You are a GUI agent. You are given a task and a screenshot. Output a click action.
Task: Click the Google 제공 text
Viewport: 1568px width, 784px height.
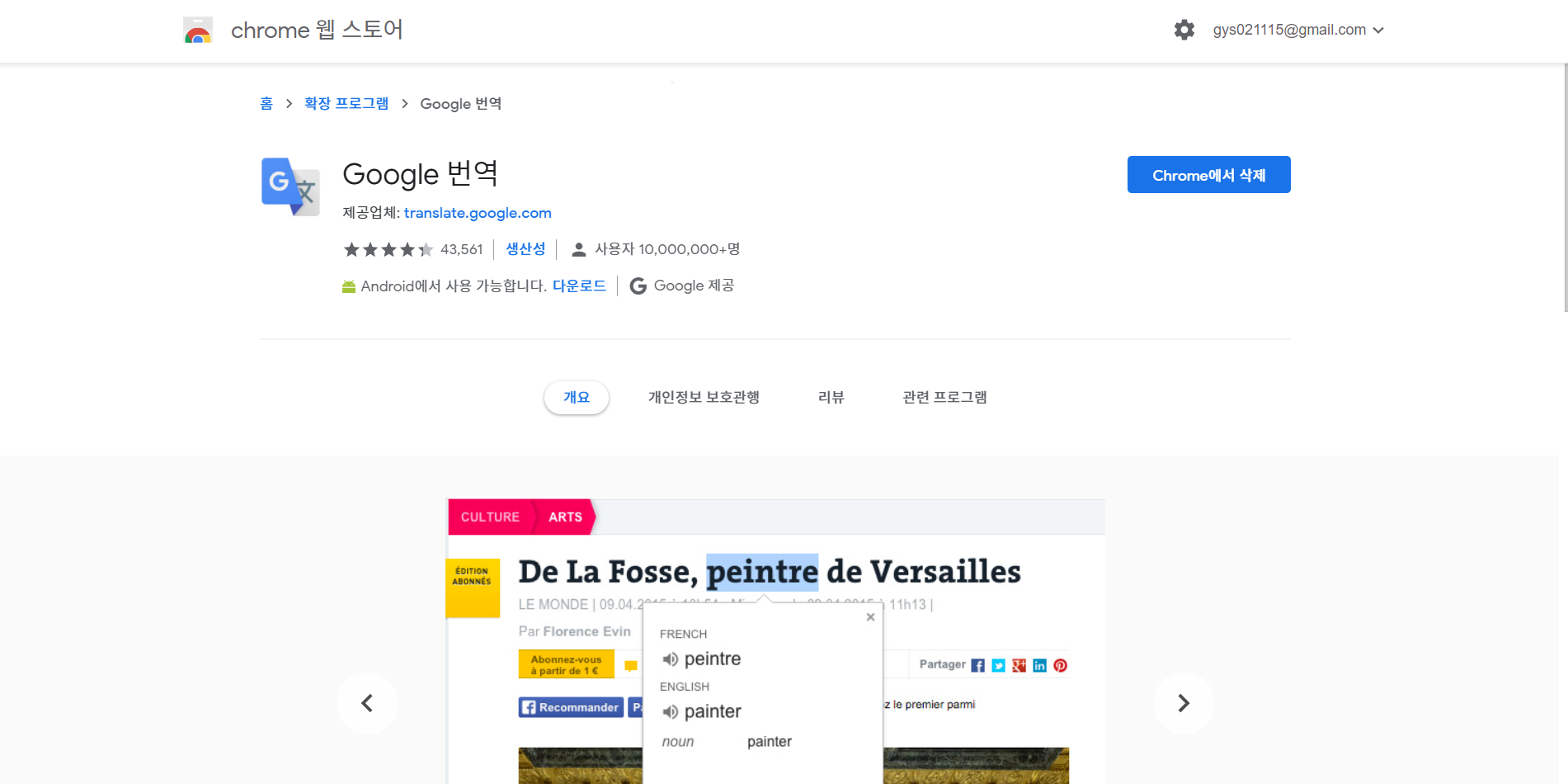(x=694, y=286)
